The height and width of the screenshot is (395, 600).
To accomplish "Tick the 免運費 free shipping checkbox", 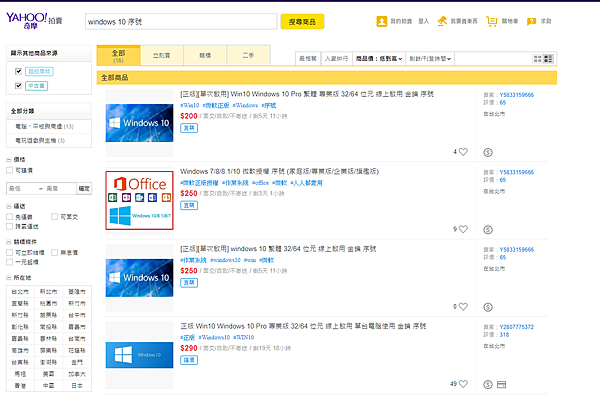I will coord(10,217).
